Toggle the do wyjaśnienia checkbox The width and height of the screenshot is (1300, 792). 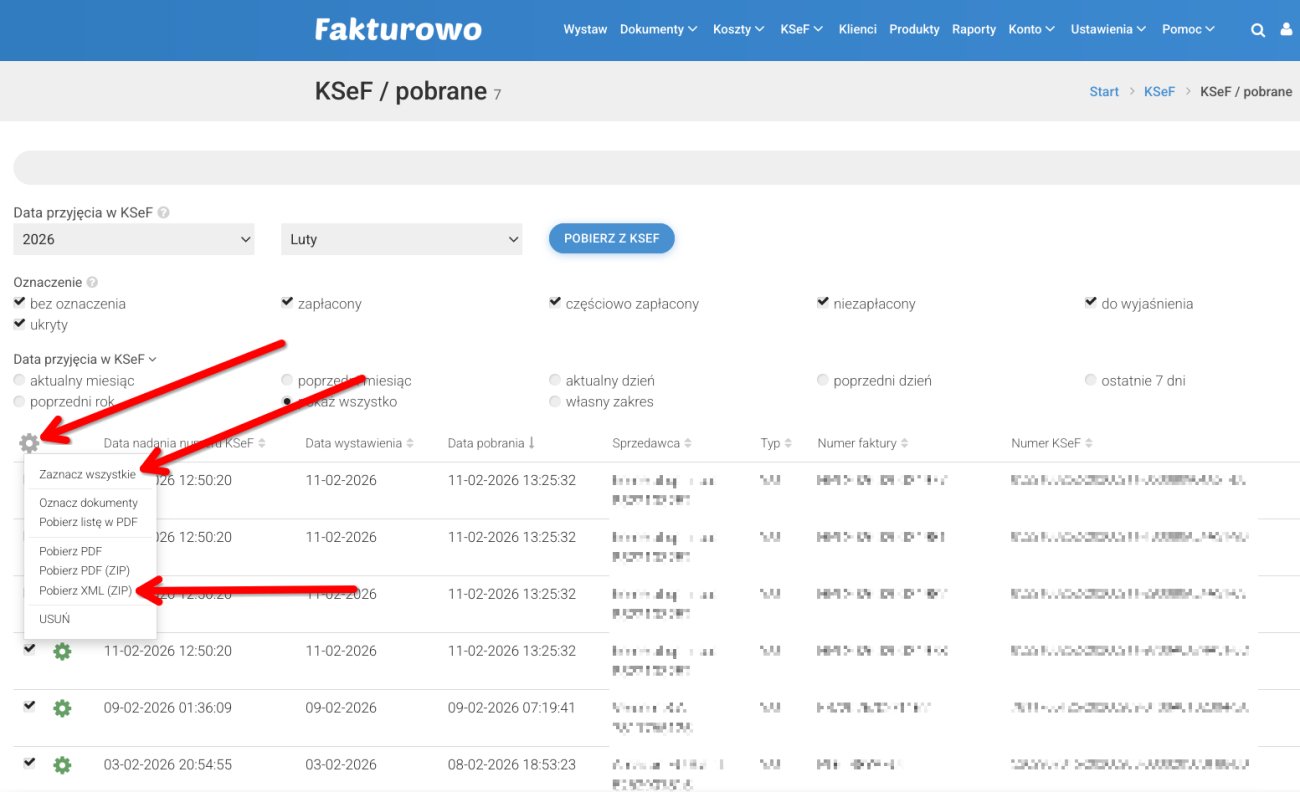tap(1091, 303)
